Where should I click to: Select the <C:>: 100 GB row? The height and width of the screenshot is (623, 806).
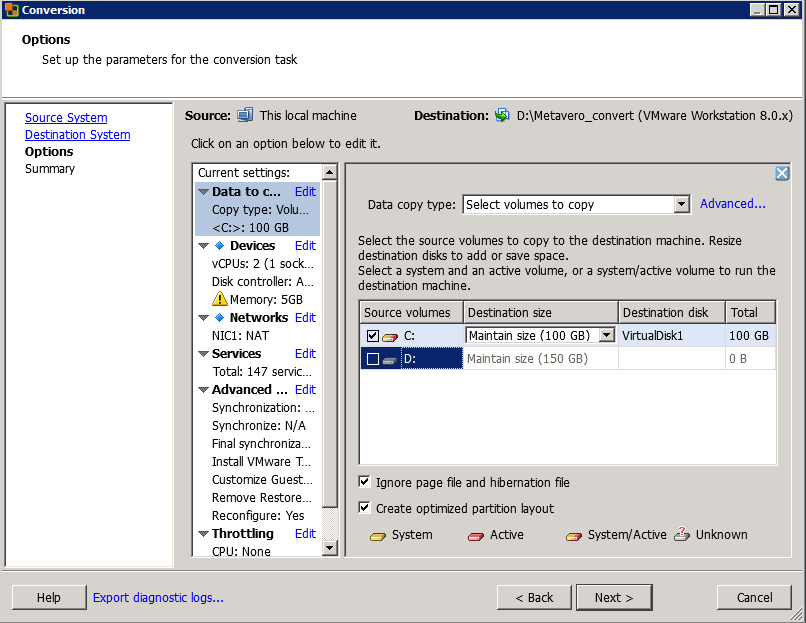click(257, 227)
